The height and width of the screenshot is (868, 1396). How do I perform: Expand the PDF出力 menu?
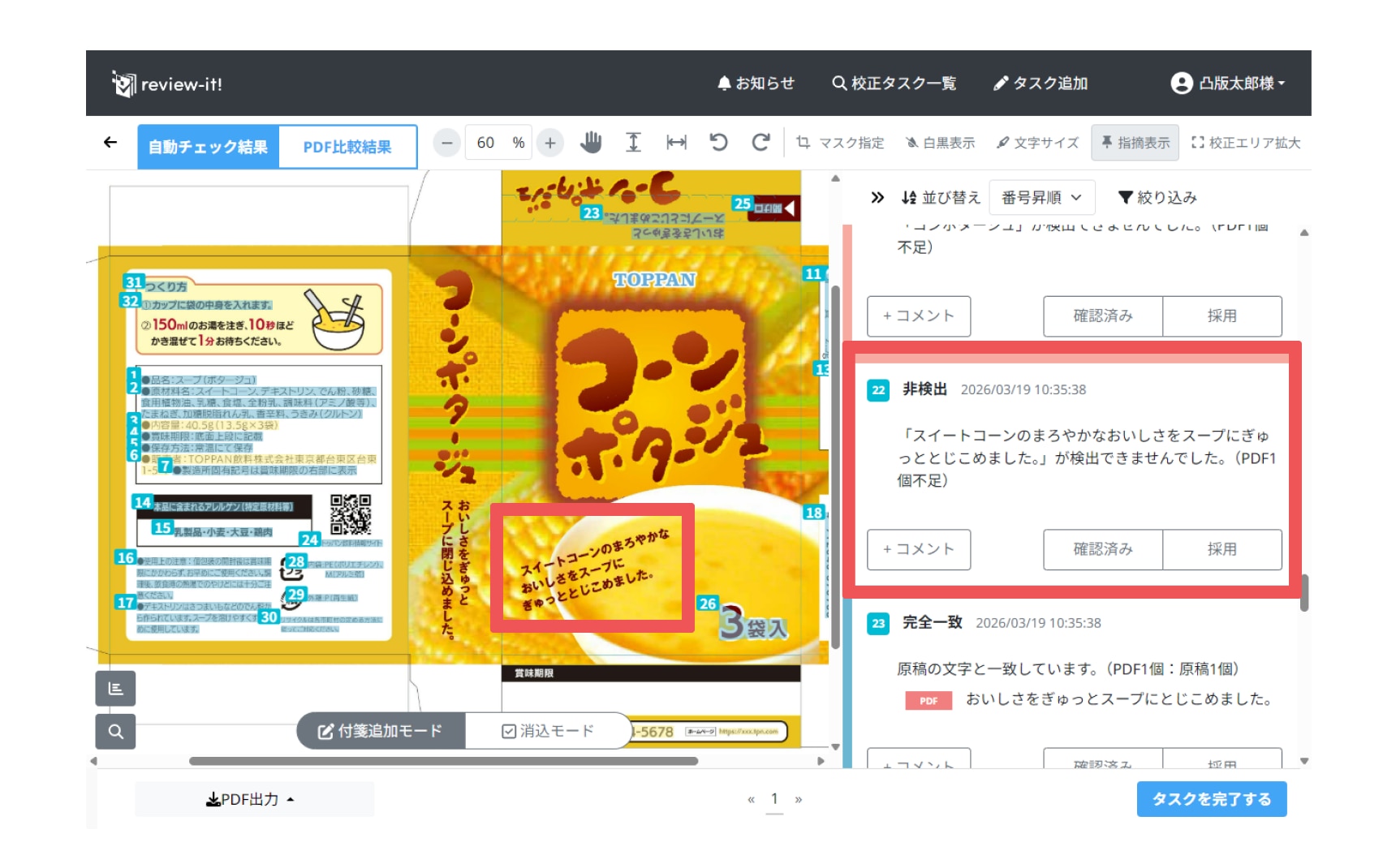[251, 799]
